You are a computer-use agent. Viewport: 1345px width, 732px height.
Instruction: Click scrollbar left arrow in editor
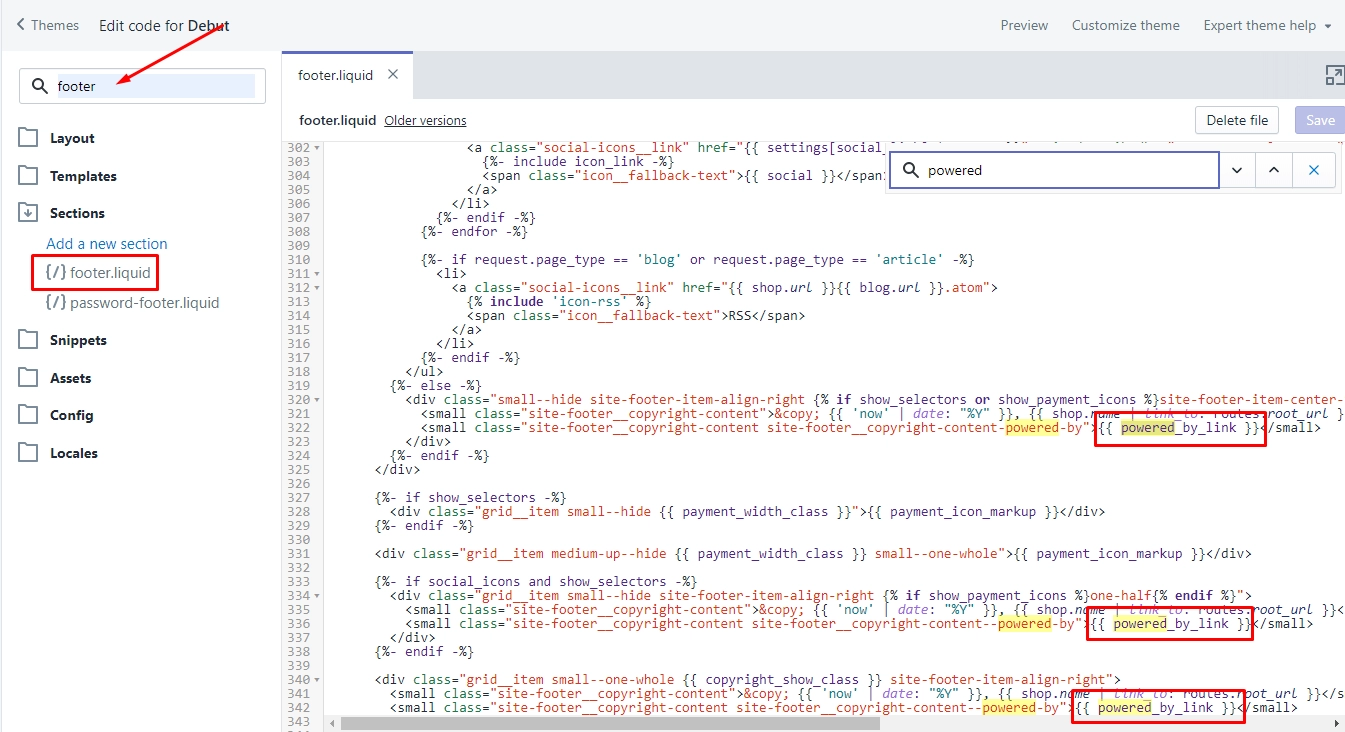331,723
